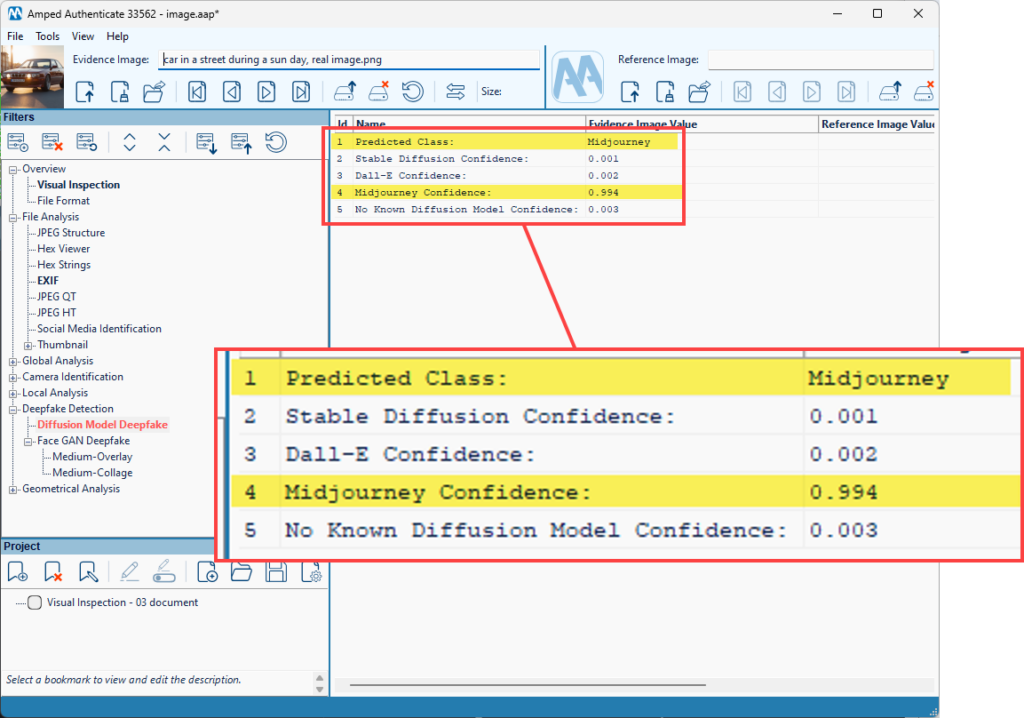1024x718 pixels.
Task: Click evidence drive remove icon
Action: point(379,91)
